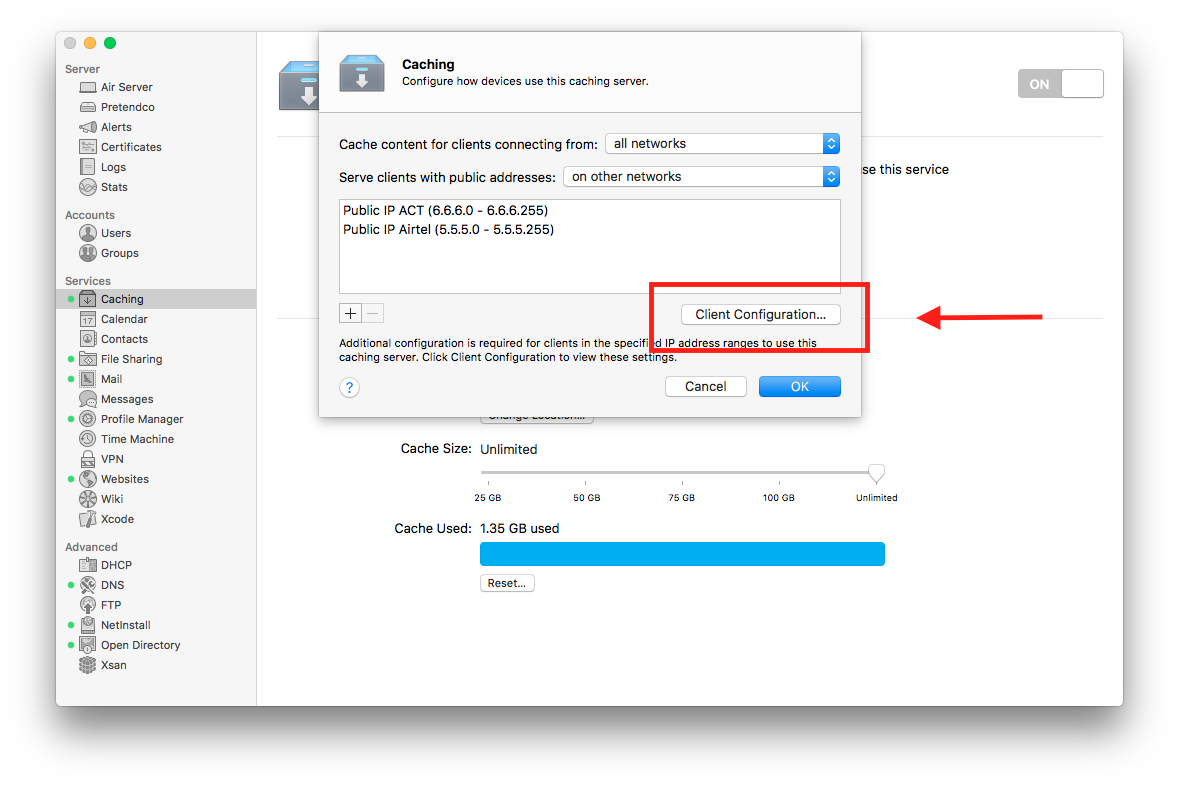Click the Client Configuration button
The width and height of the screenshot is (1179, 786).
760,314
